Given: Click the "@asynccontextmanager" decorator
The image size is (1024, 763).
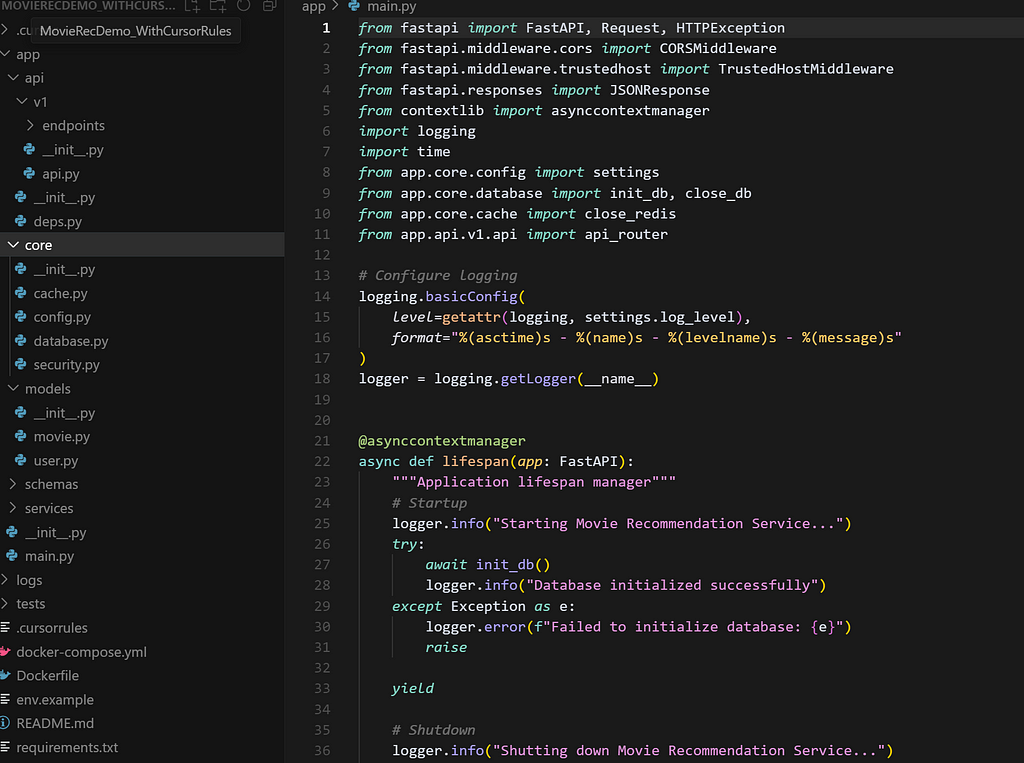Looking at the screenshot, I should click(x=442, y=441).
